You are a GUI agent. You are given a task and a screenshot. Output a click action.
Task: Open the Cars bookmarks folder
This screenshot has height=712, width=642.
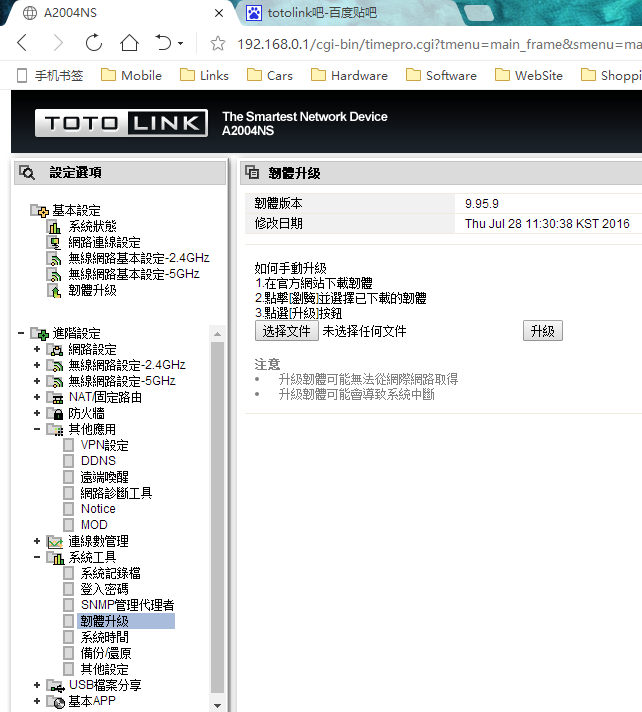pos(270,75)
